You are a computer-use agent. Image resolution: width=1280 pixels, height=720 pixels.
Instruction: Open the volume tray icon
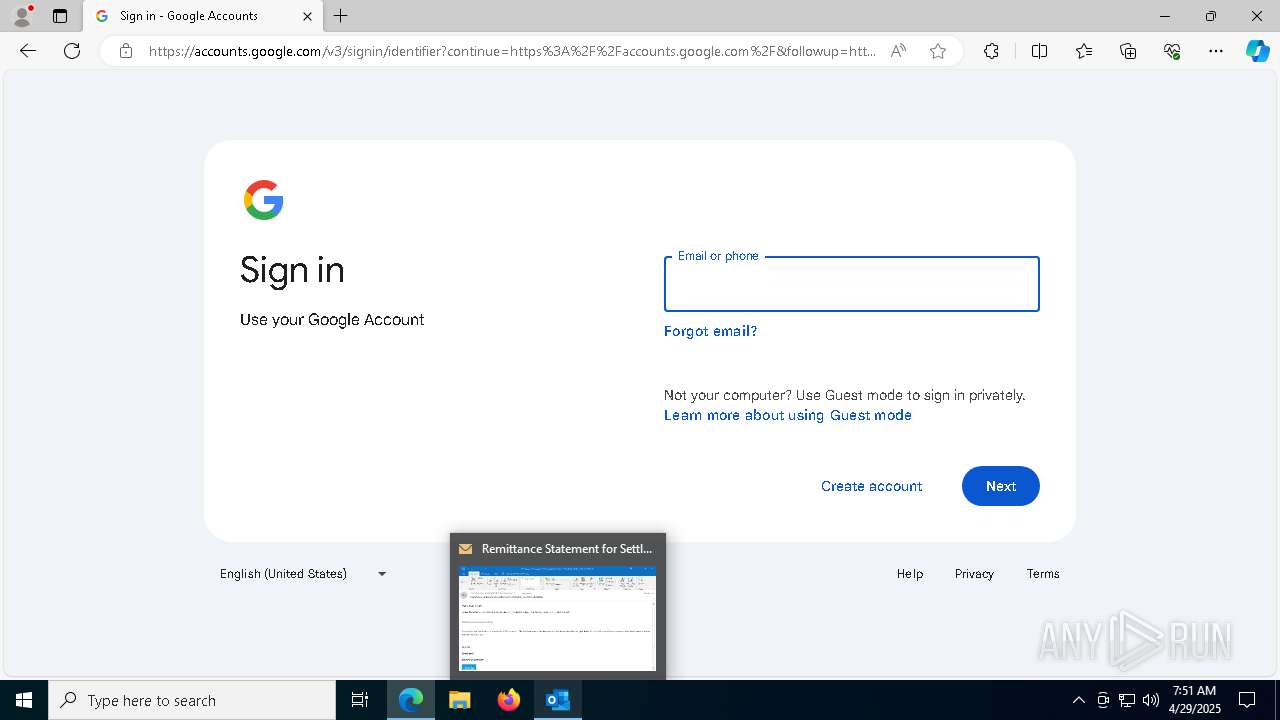pos(1151,700)
